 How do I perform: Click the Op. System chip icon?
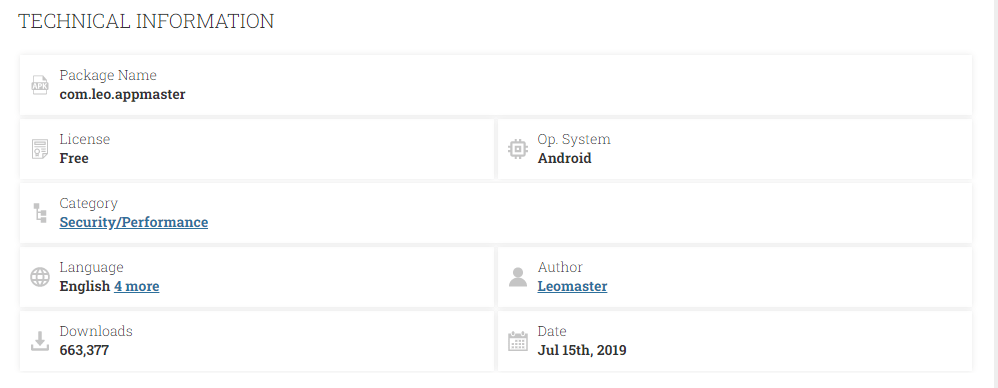pos(517,149)
